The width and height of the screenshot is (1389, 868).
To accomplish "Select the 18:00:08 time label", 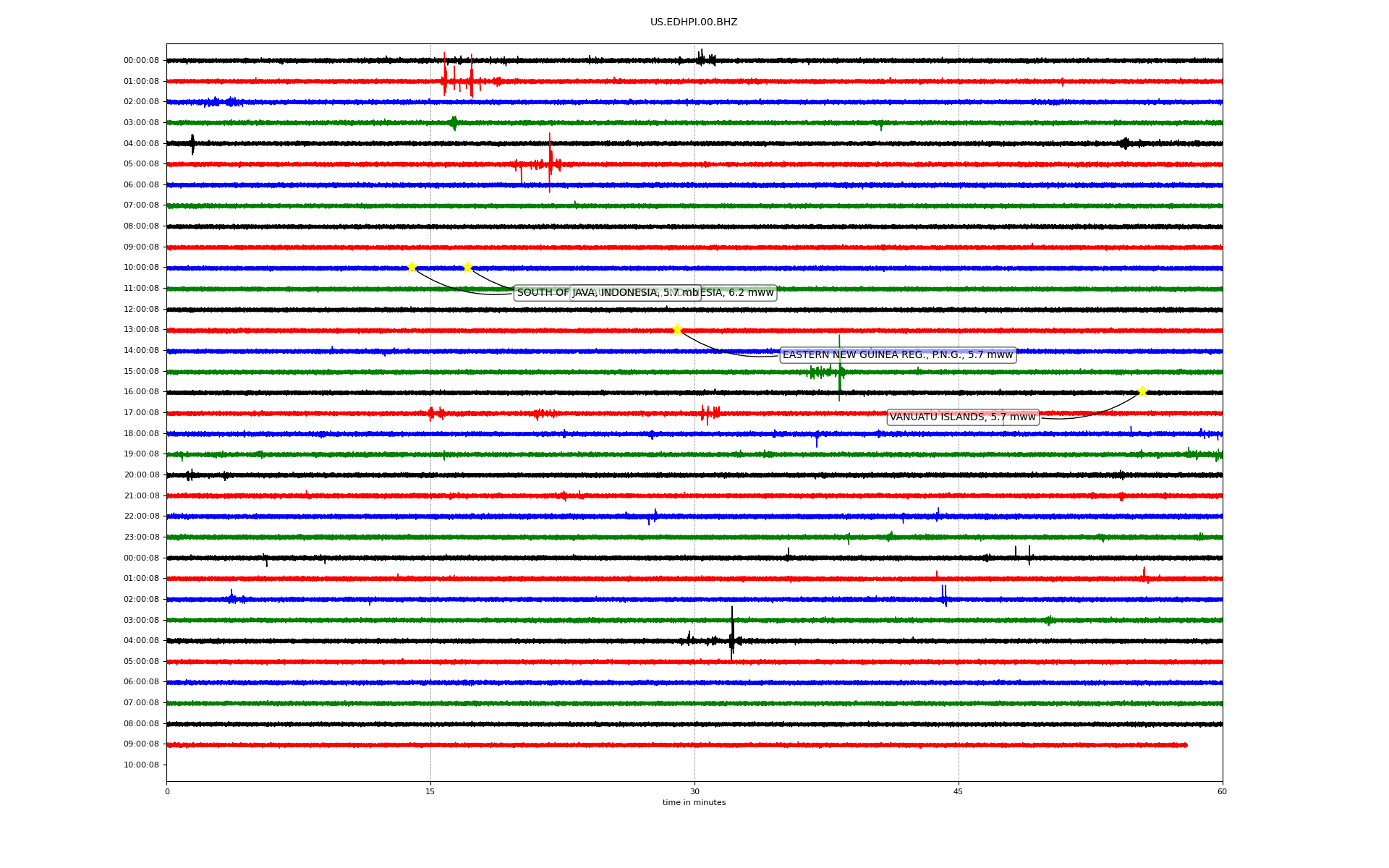I will tap(141, 433).
